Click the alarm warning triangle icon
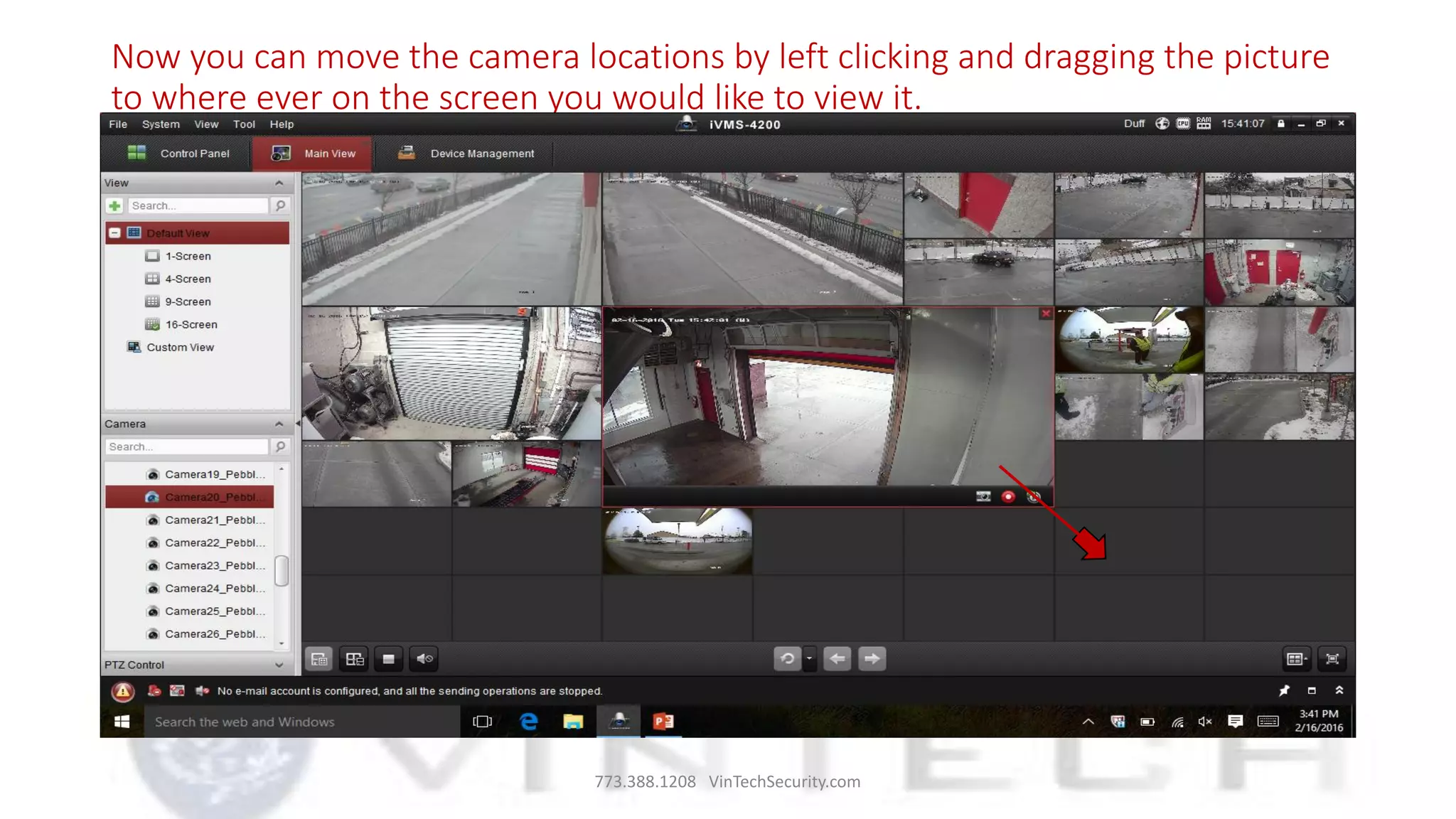This screenshot has width=1456, height=819. (x=123, y=691)
